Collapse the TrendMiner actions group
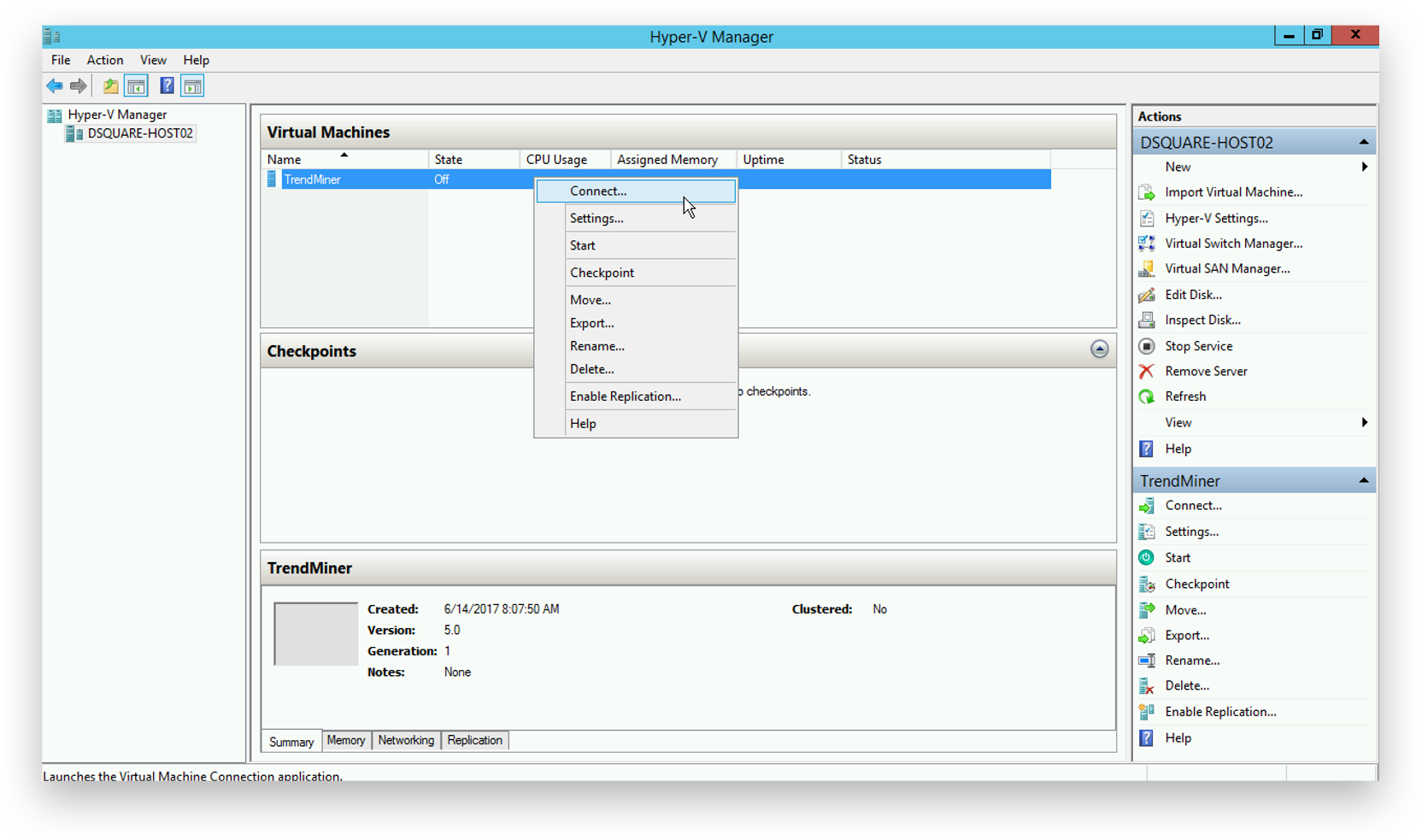The image size is (1422, 840). [x=1363, y=480]
